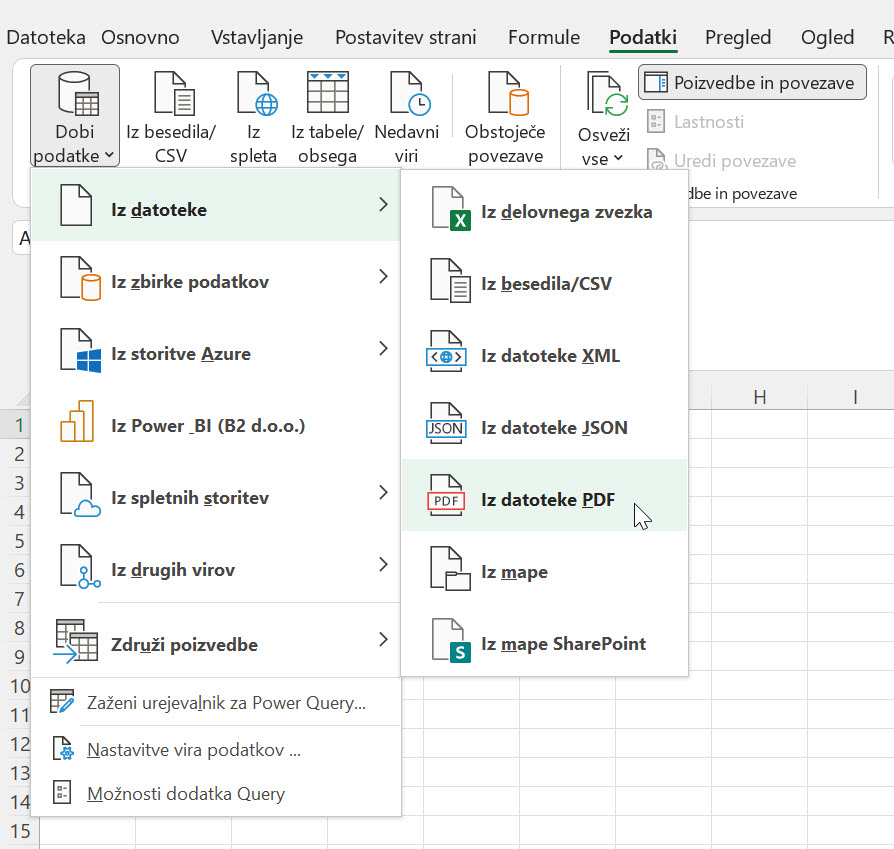Image resolution: width=894 pixels, height=849 pixels.
Task: Expand the Združi poizvedbe submenu arrow
Action: [x=383, y=639]
